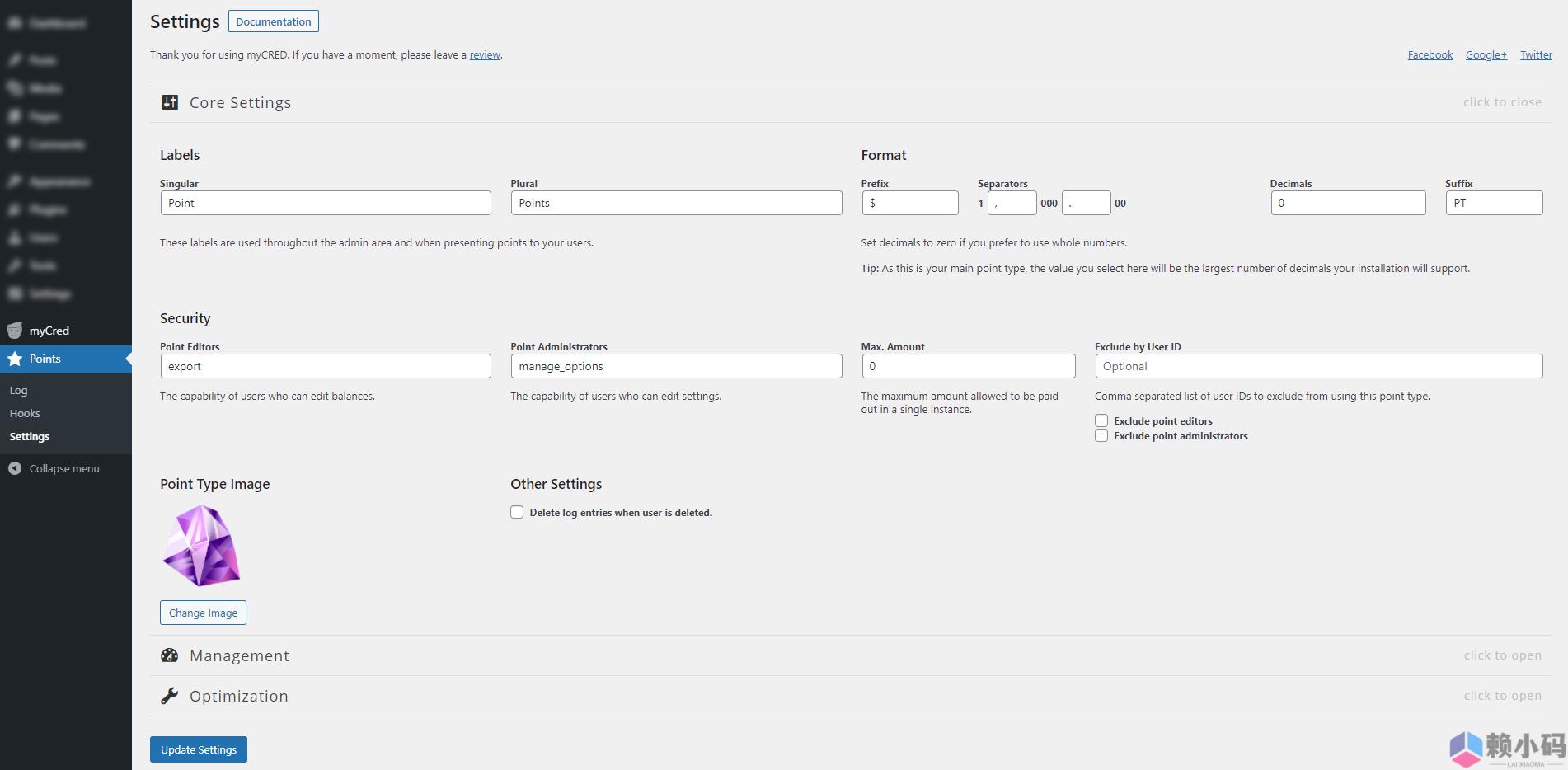Image resolution: width=1568 pixels, height=770 pixels.
Task: Click the myCred menu icon
Action: 15,331
